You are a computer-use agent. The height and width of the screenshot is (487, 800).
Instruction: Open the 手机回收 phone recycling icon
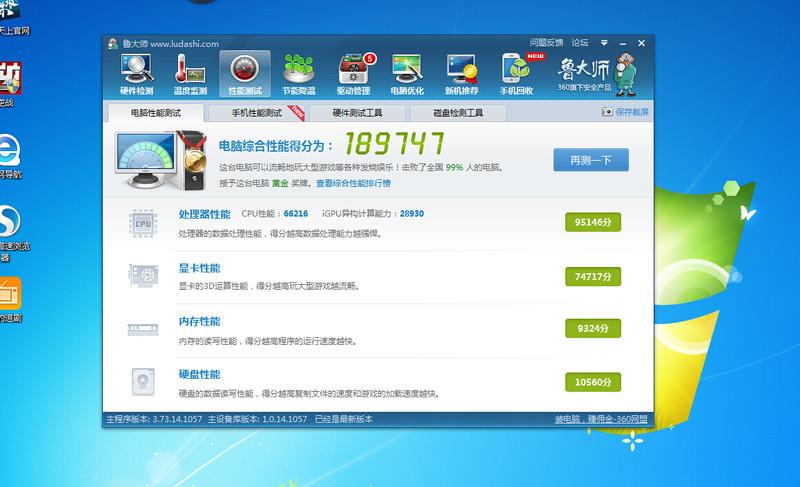pos(517,74)
